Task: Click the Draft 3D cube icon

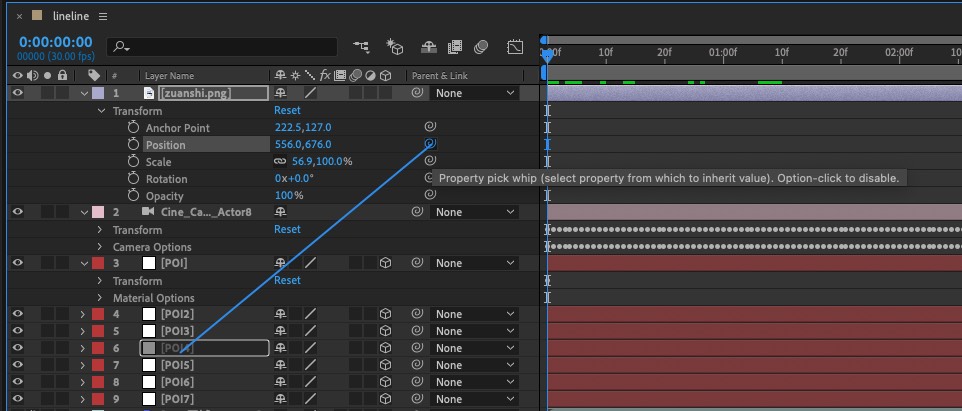Action: (x=395, y=47)
